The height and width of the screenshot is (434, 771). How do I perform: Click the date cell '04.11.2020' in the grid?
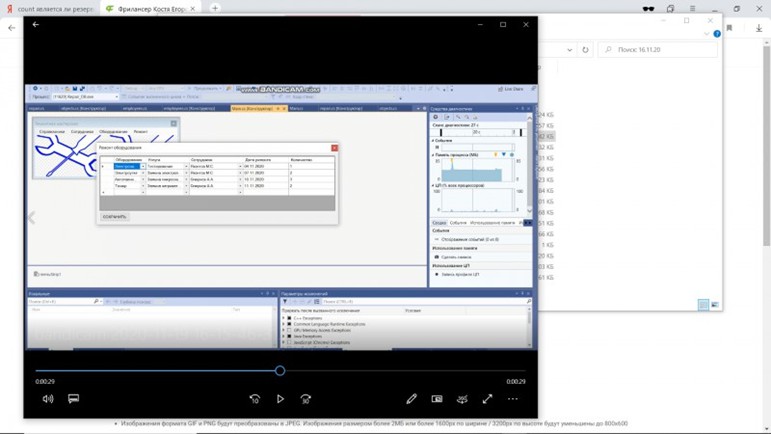[266, 167]
